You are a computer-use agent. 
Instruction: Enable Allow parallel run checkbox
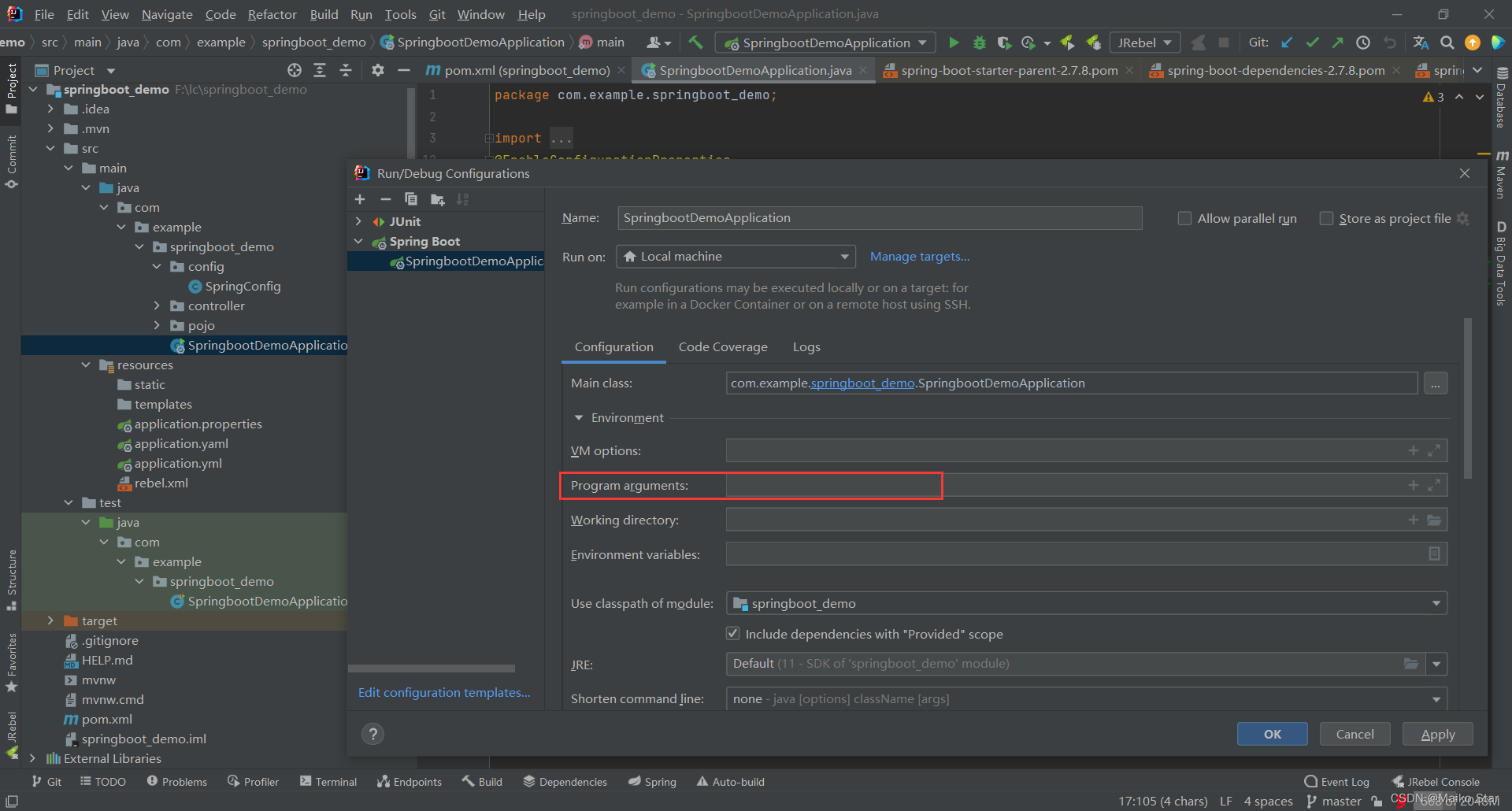click(x=1184, y=218)
